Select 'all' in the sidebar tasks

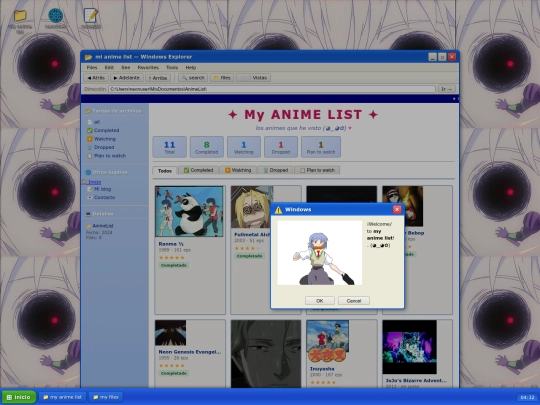(94, 122)
